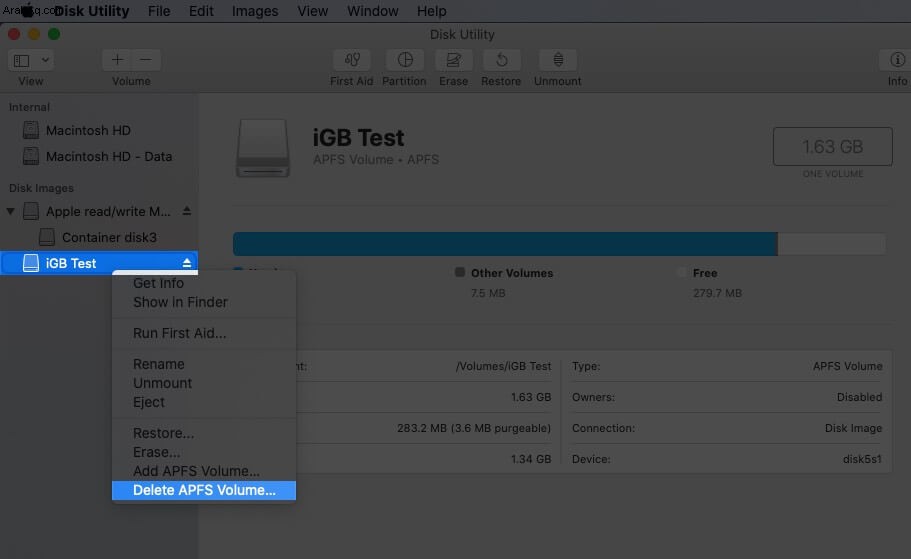911x559 pixels.
Task: Click the APFS Volume type value
Action: (847, 366)
